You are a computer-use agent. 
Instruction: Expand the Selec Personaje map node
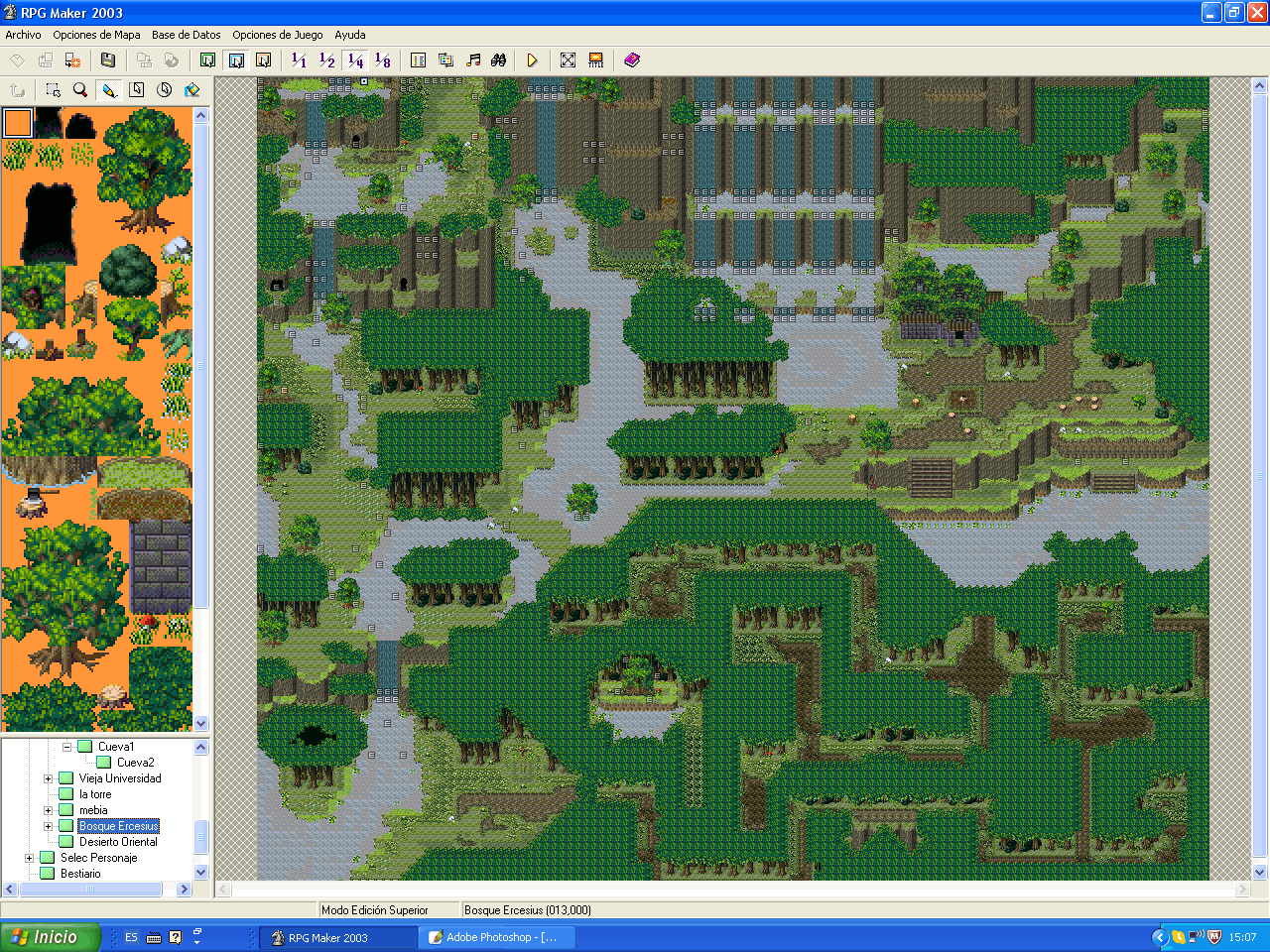click(x=29, y=858)
